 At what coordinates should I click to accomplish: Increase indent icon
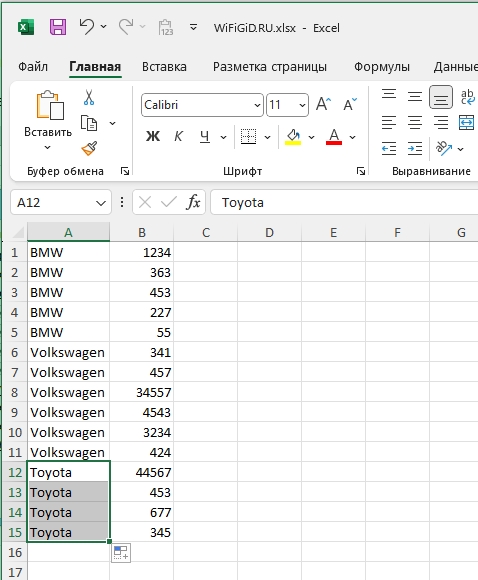(415, 149)
